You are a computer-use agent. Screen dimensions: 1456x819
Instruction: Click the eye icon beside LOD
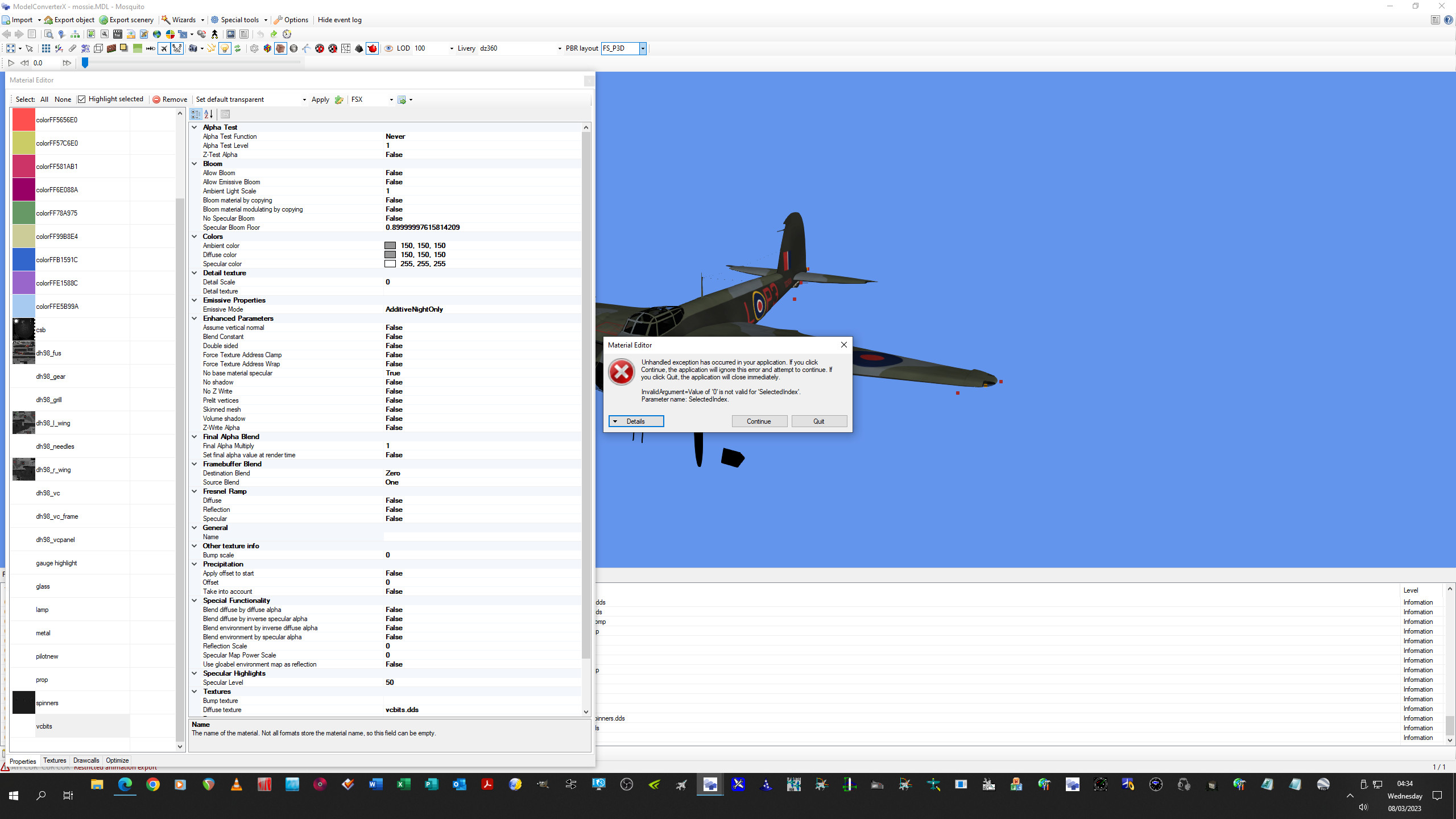[388, 49]
